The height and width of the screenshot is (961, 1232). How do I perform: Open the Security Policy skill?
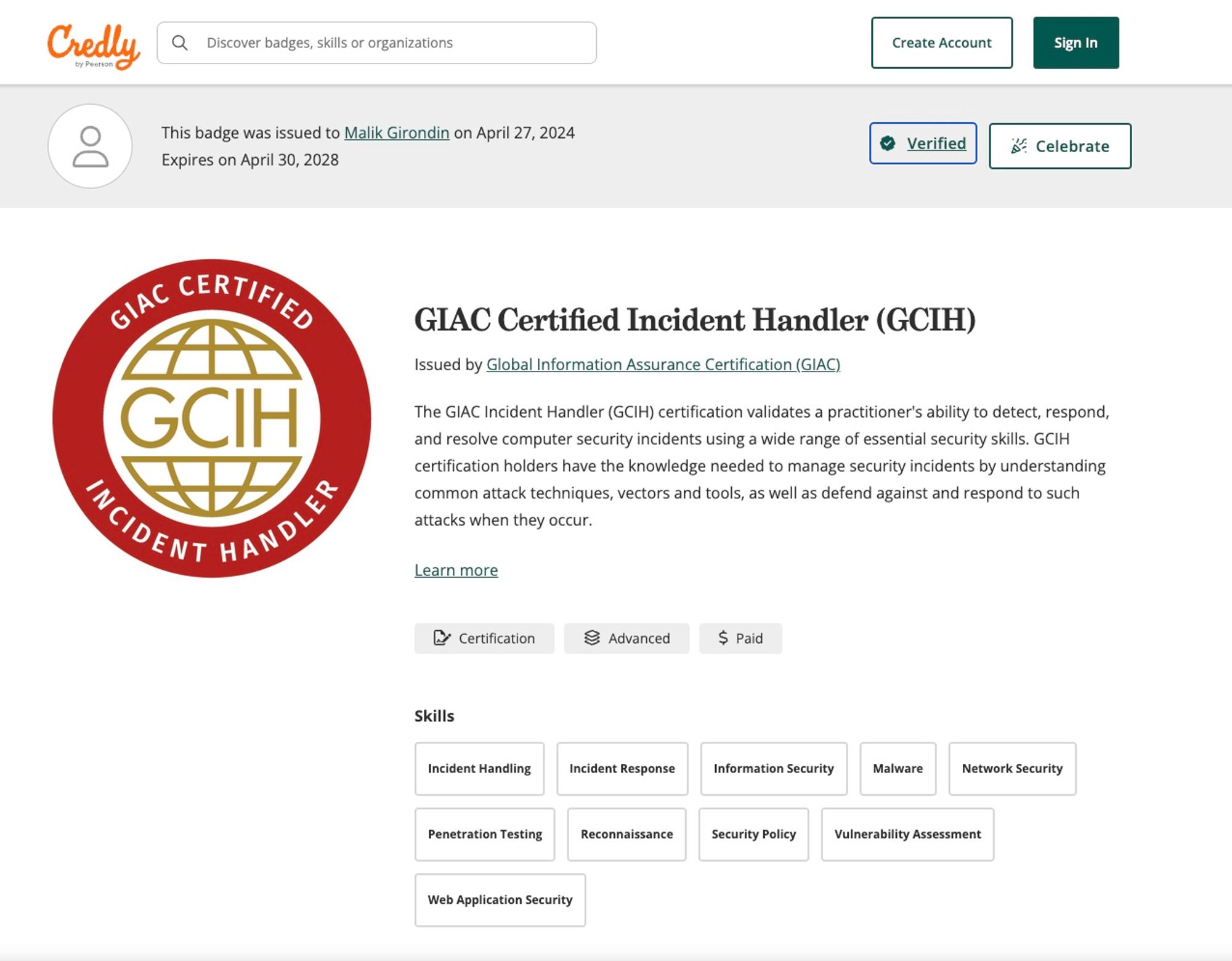753,834
